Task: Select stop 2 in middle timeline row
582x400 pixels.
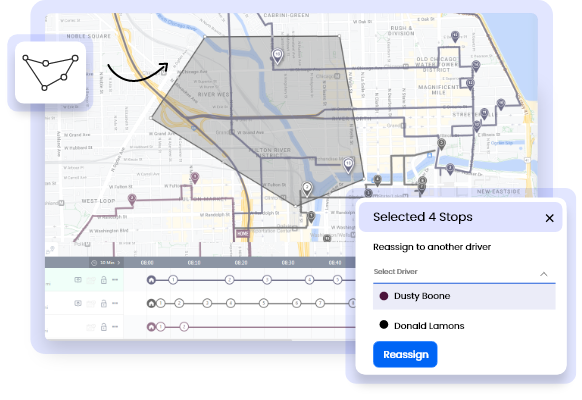Action: coord(179,304)
